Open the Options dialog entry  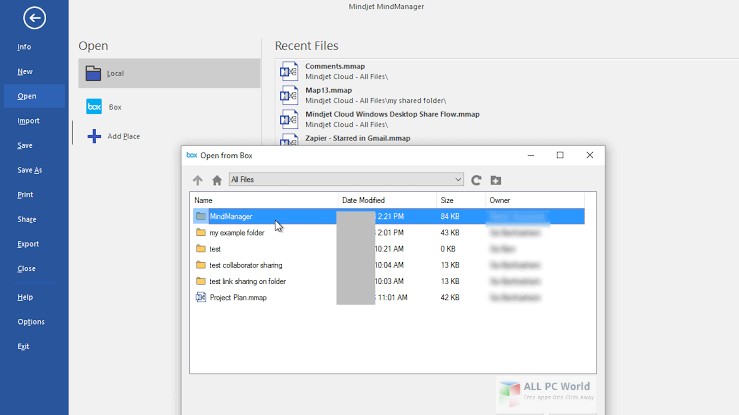coord(31,322)
